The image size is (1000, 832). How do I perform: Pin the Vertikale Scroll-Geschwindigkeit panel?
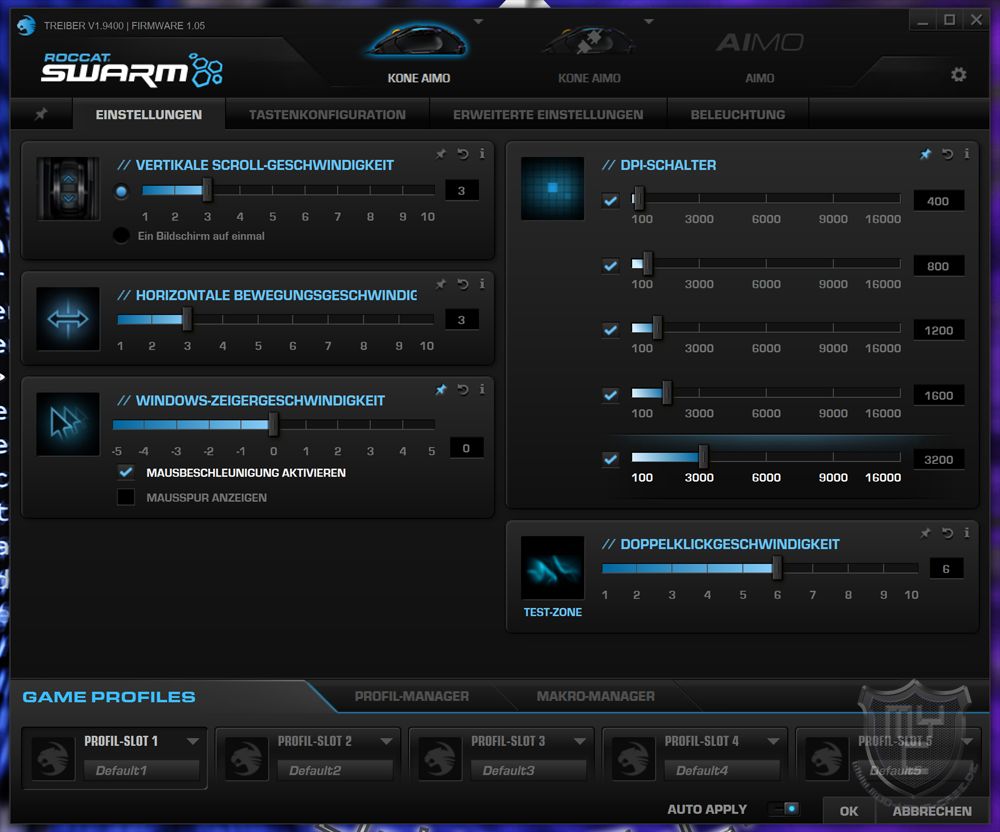click(x=441, y=154)
